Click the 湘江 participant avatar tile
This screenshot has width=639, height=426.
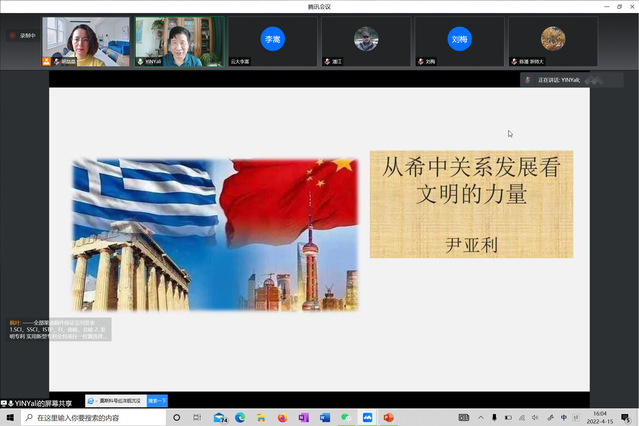365,41
